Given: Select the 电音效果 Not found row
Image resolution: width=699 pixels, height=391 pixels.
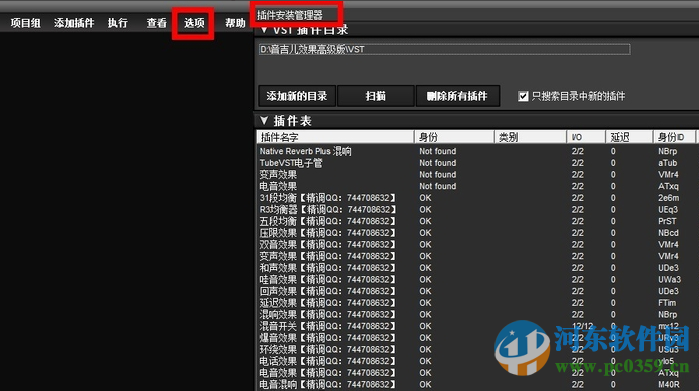Looking at the screenshot, I should pos(477,186).
